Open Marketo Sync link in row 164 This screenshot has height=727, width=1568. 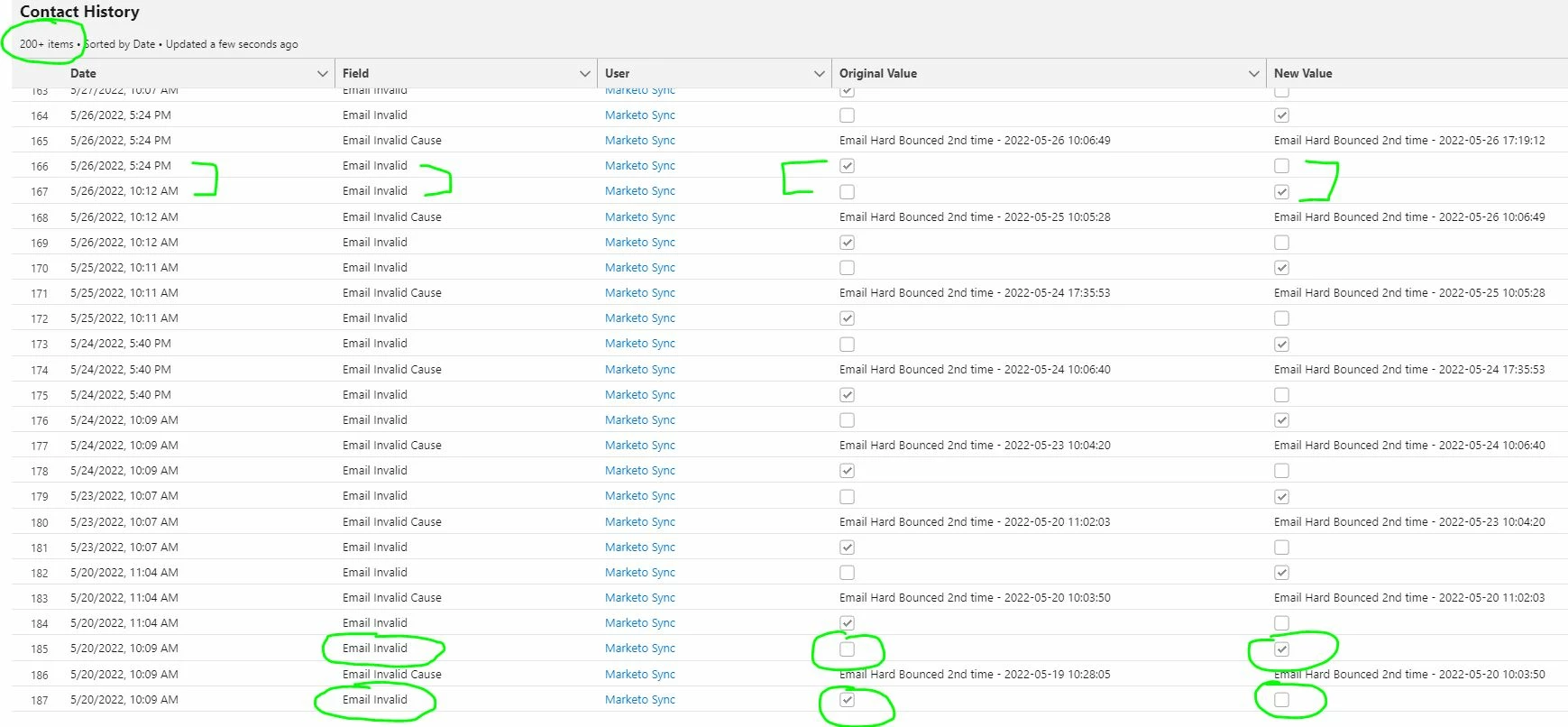(x=639, y=115)
